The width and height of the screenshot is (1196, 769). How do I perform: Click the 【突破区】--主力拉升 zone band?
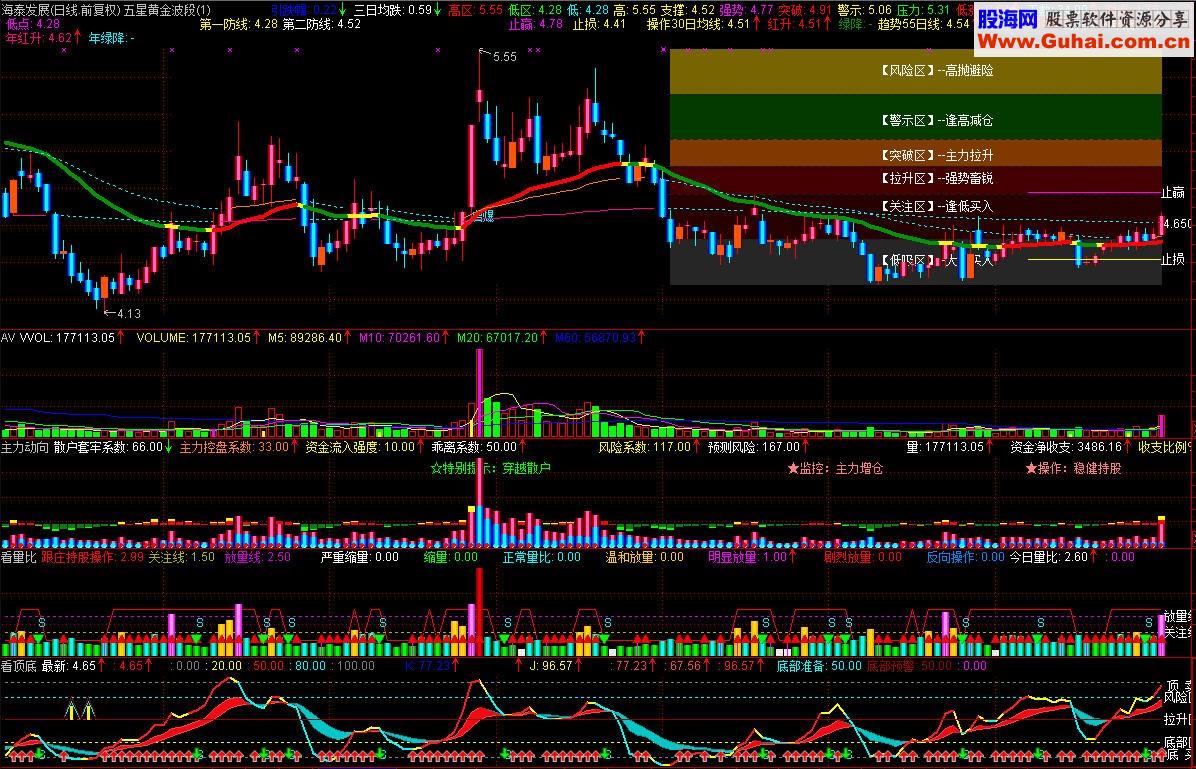(x=915, y=153)
